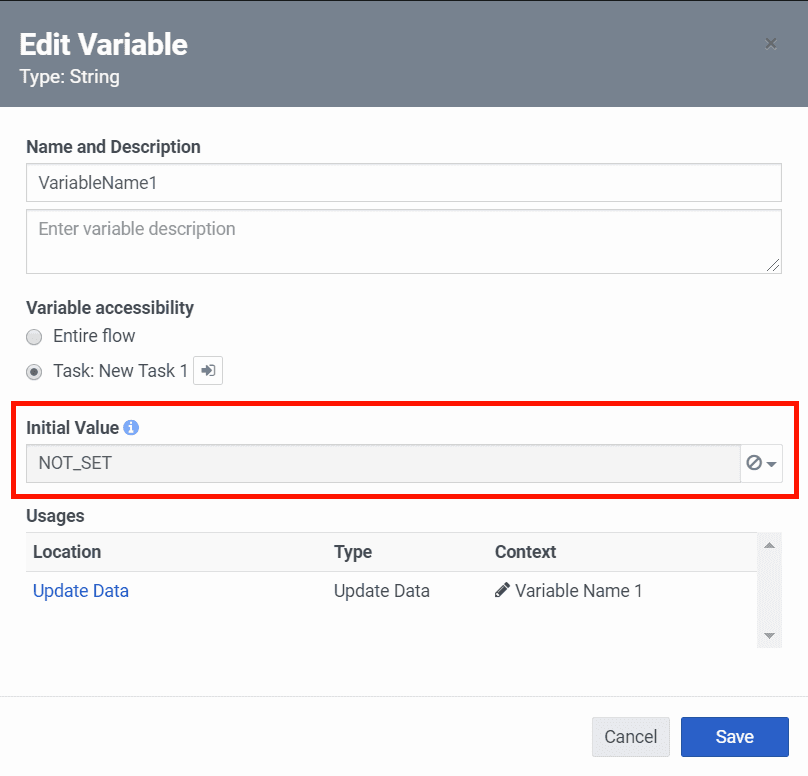
Task: Click the resize grip on the description box
Action: tap(774, 266)
